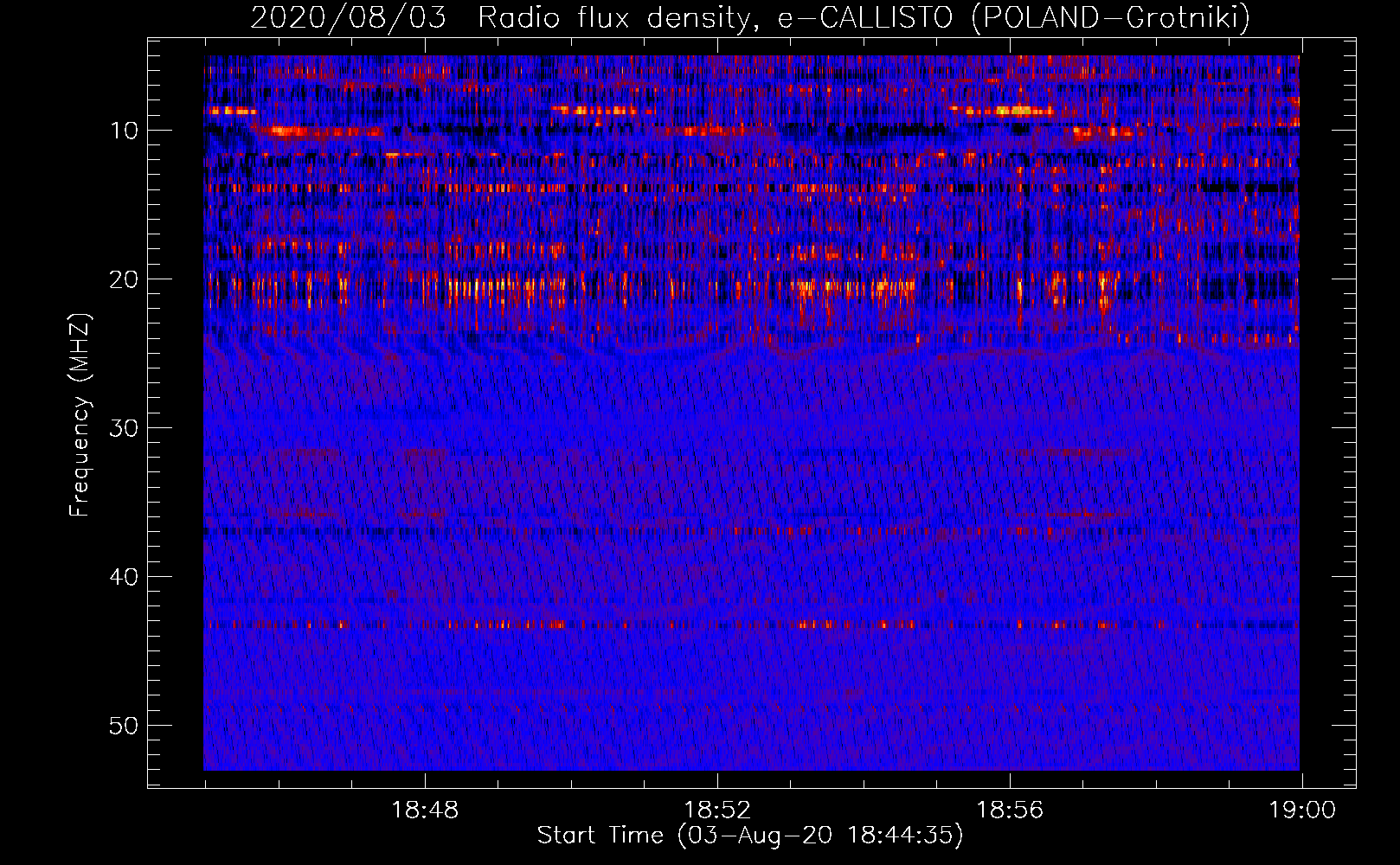Click the 19:00 time axis label
This screenshot has width=1400, height=865.
point(1302,811)
